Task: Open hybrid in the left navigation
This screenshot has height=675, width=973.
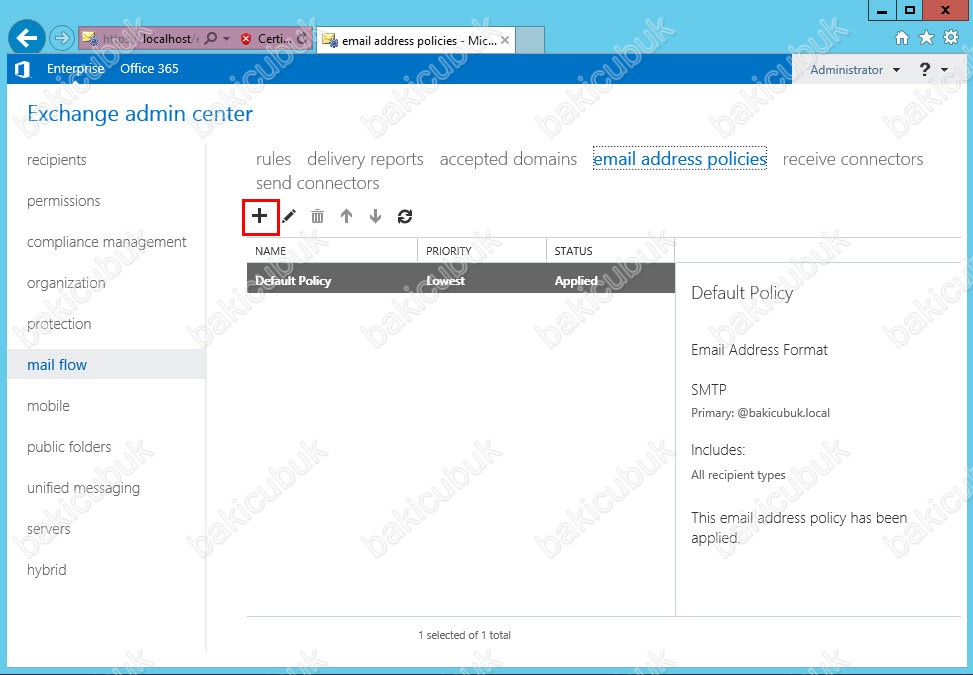Action: tap(47, 570)
